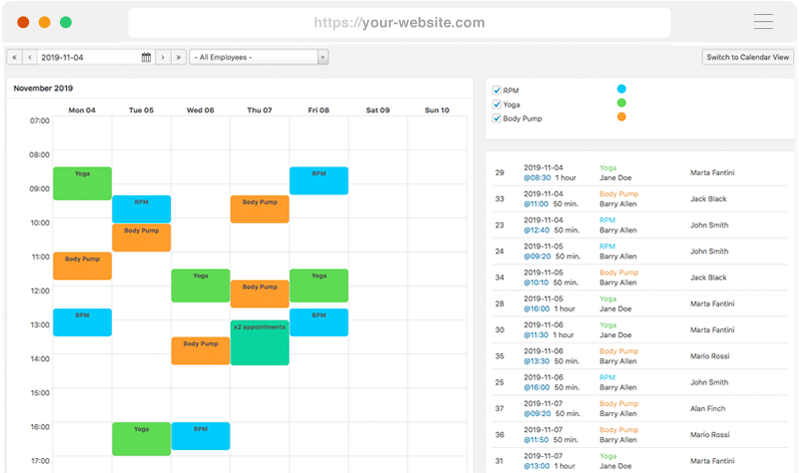Go to next day with single-right arrow

tap(163, 57)
